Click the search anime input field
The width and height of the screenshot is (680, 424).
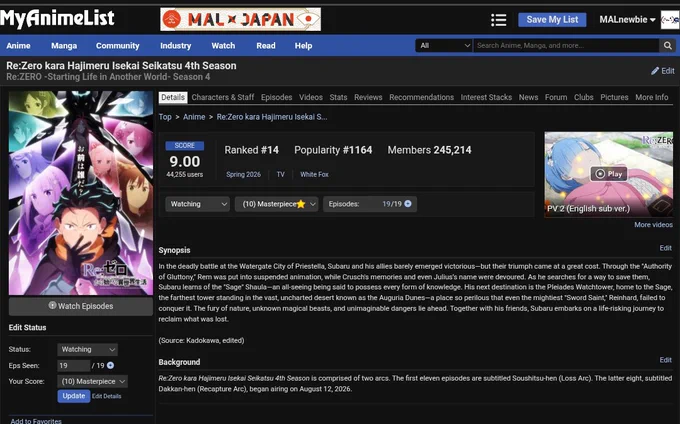pos(566,46)
